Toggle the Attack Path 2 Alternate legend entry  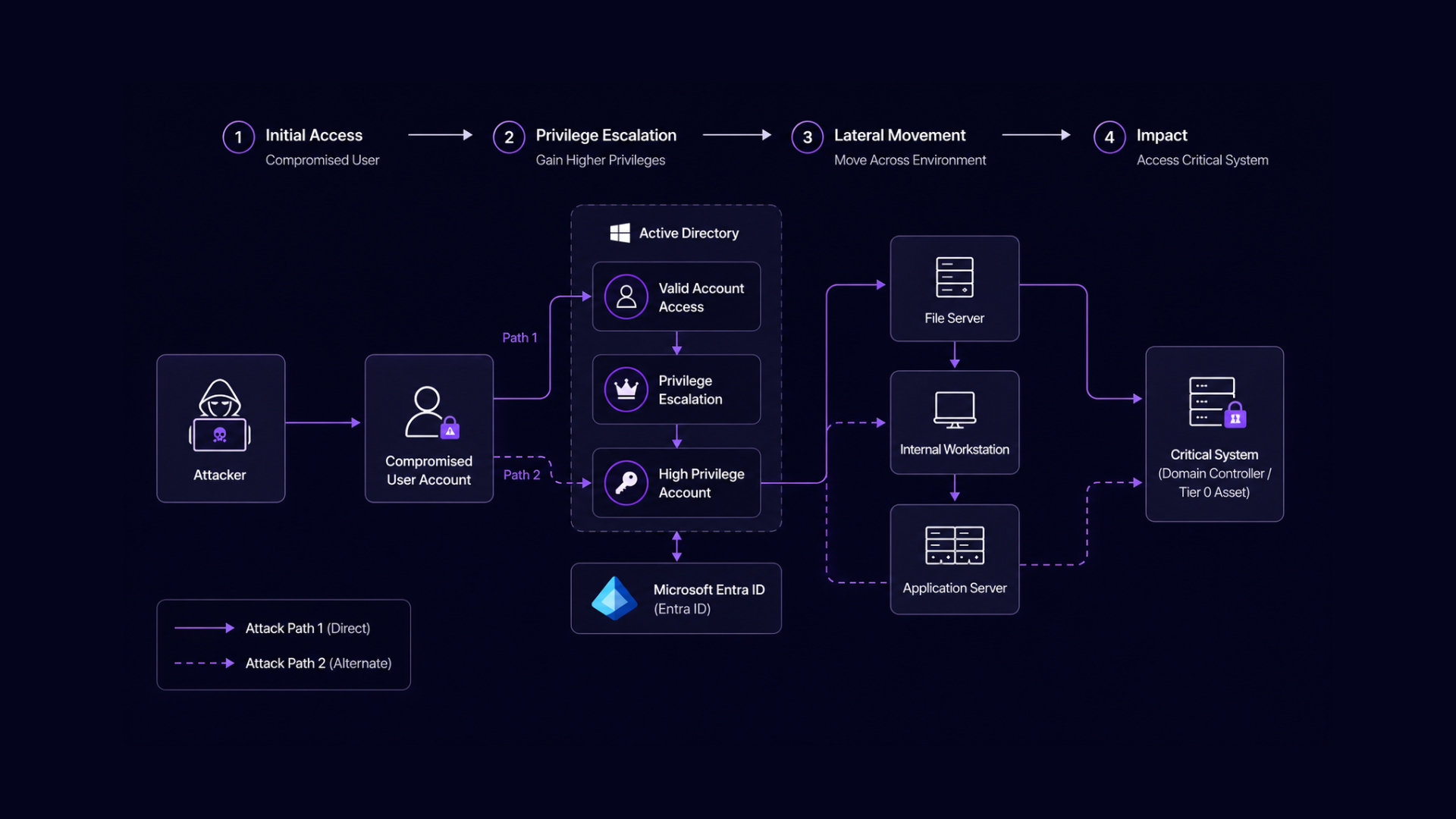318,663
